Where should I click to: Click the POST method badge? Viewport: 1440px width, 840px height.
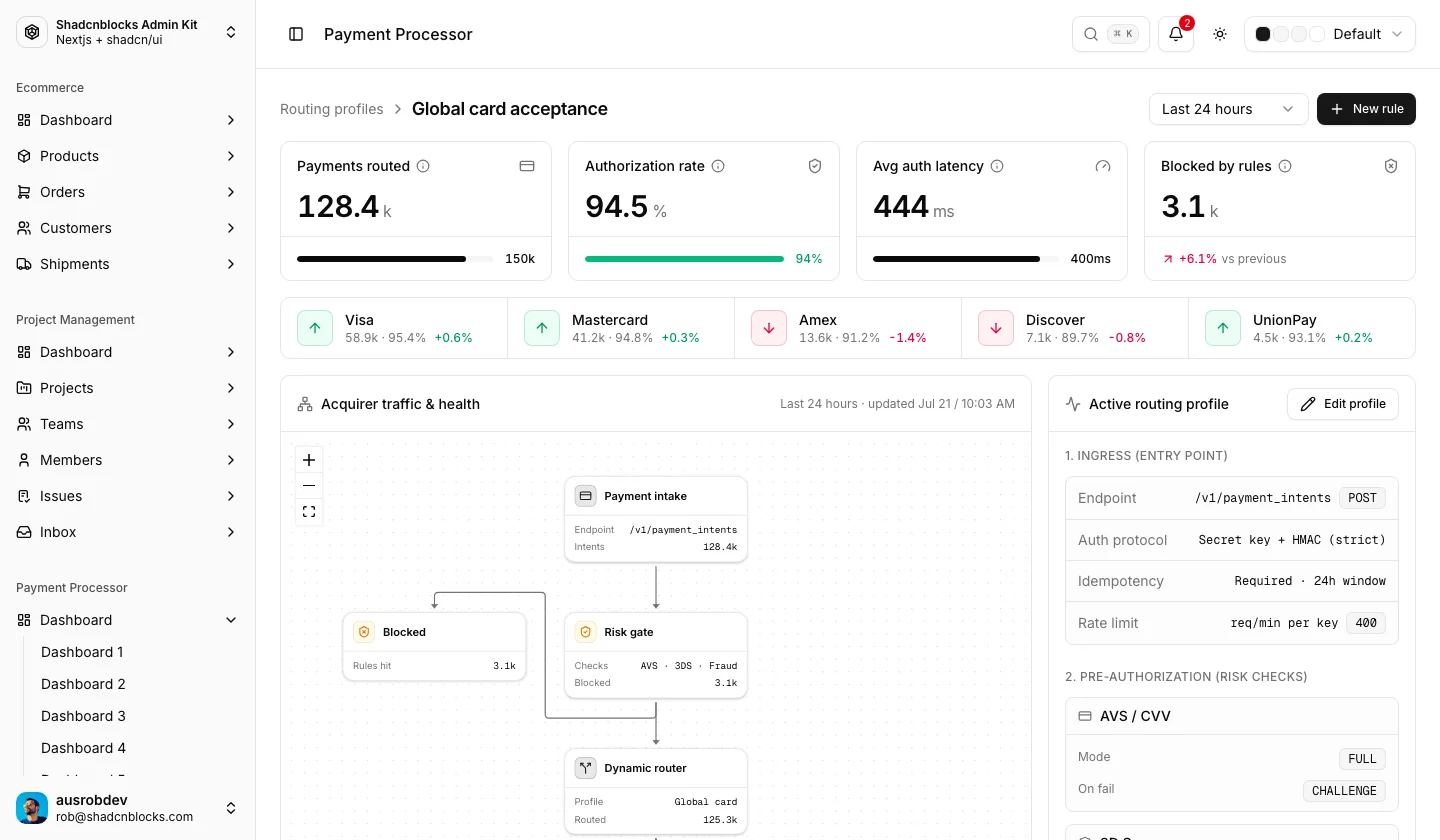(1362, 498)
